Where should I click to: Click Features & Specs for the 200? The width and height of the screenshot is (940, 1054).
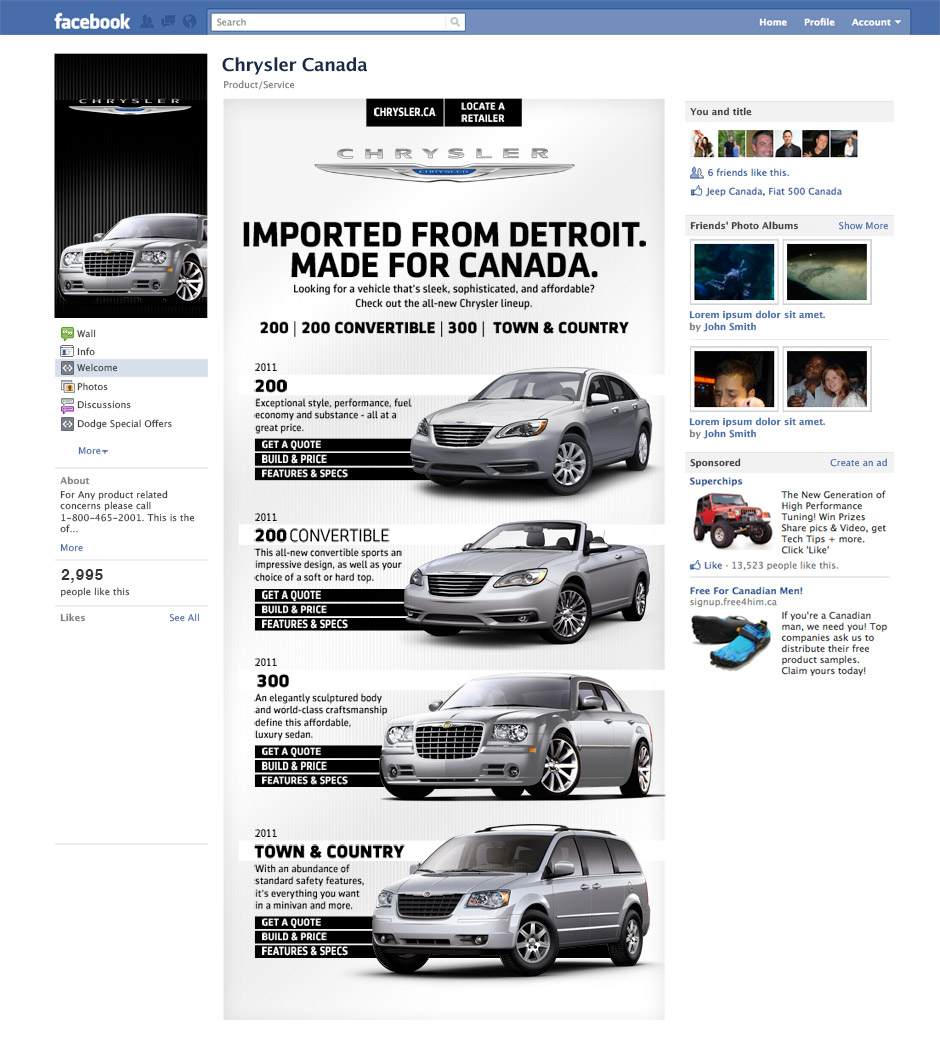coord(332,474)
